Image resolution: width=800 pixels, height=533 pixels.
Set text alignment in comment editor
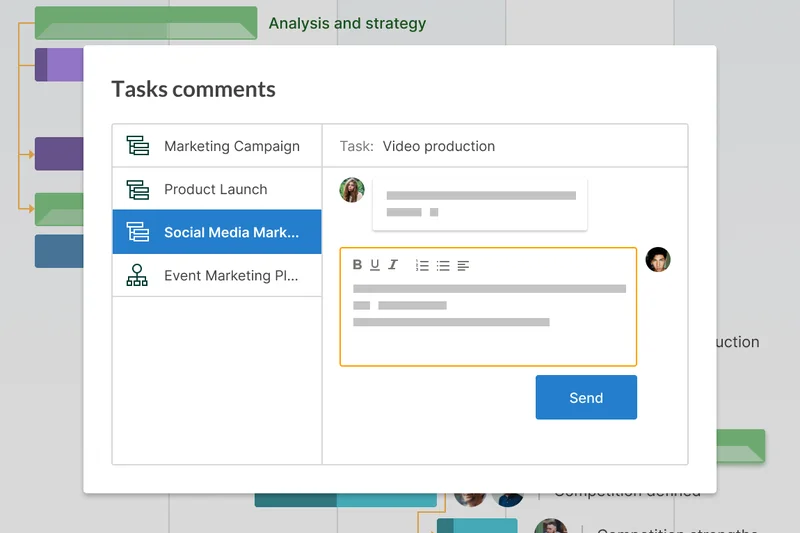coord(463,265)
